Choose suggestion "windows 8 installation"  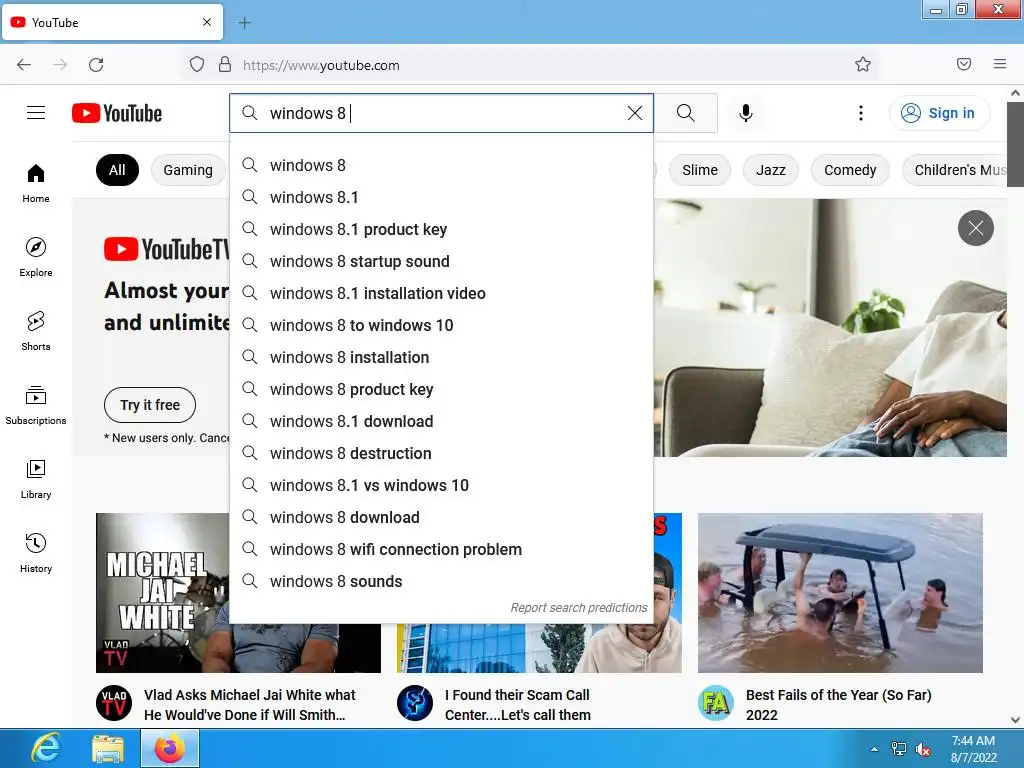click(441, 357)
